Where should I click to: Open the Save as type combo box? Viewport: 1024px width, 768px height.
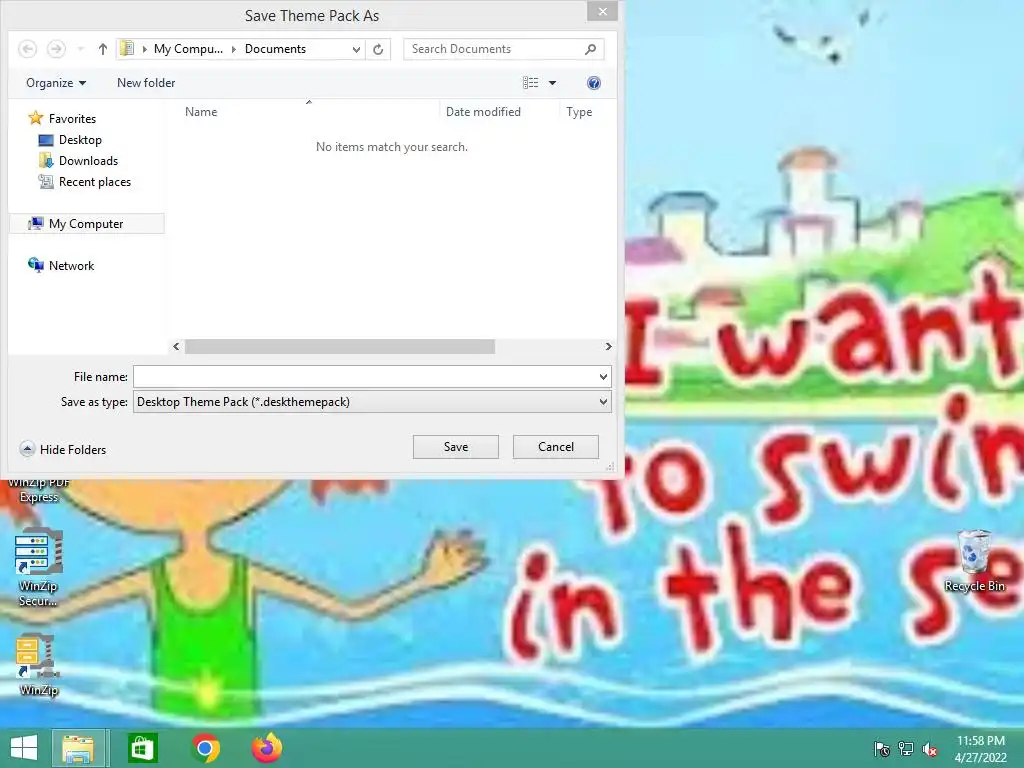372,402
